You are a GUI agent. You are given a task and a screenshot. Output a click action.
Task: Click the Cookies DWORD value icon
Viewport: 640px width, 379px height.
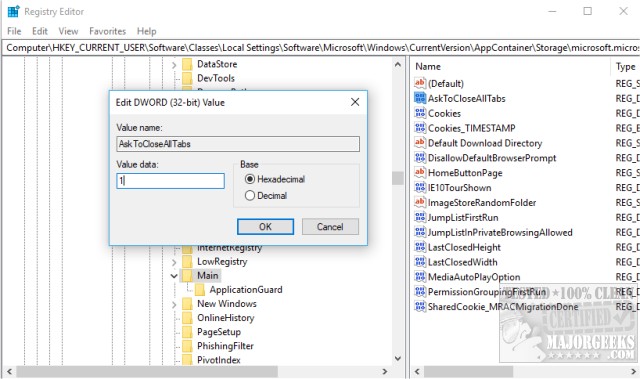click(420, 113)
